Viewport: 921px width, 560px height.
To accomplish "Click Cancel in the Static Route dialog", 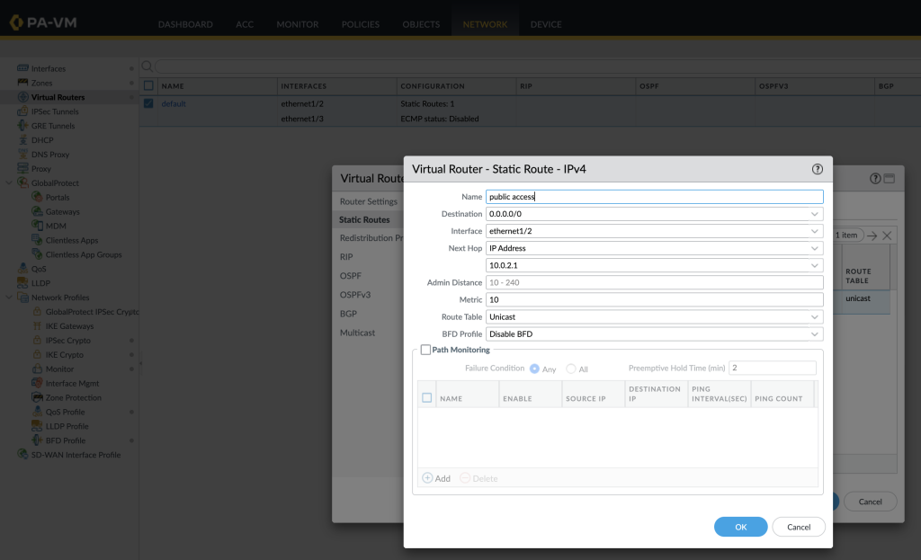I will point(798,527).
